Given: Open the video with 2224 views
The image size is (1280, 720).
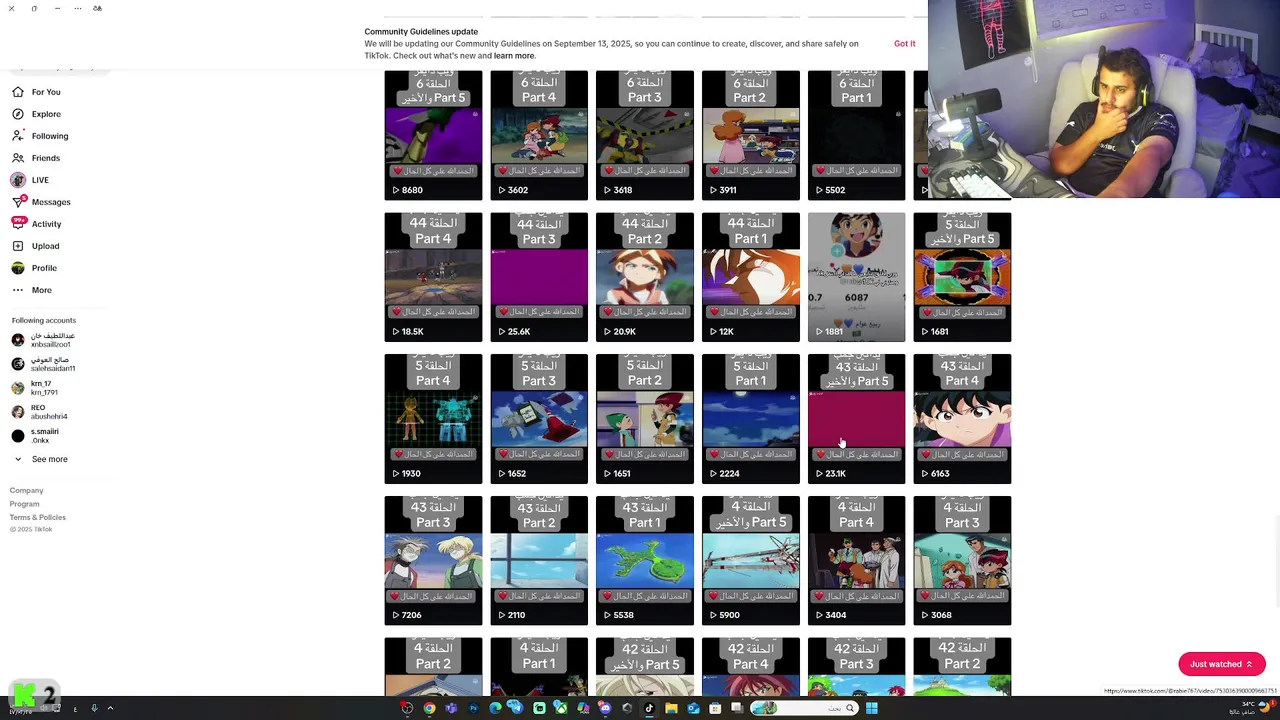Looking at the screenshot, I should click(751, 419).
